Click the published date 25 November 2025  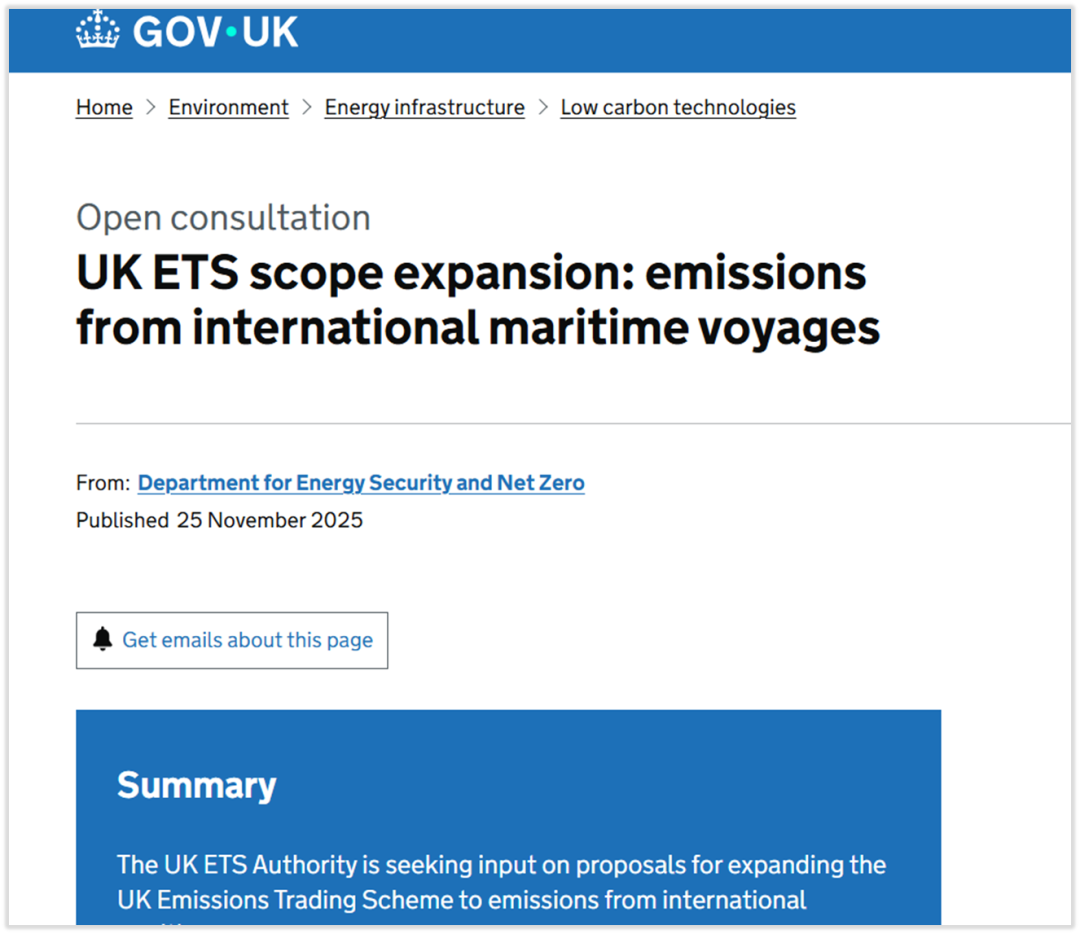(x=269, y=520)
